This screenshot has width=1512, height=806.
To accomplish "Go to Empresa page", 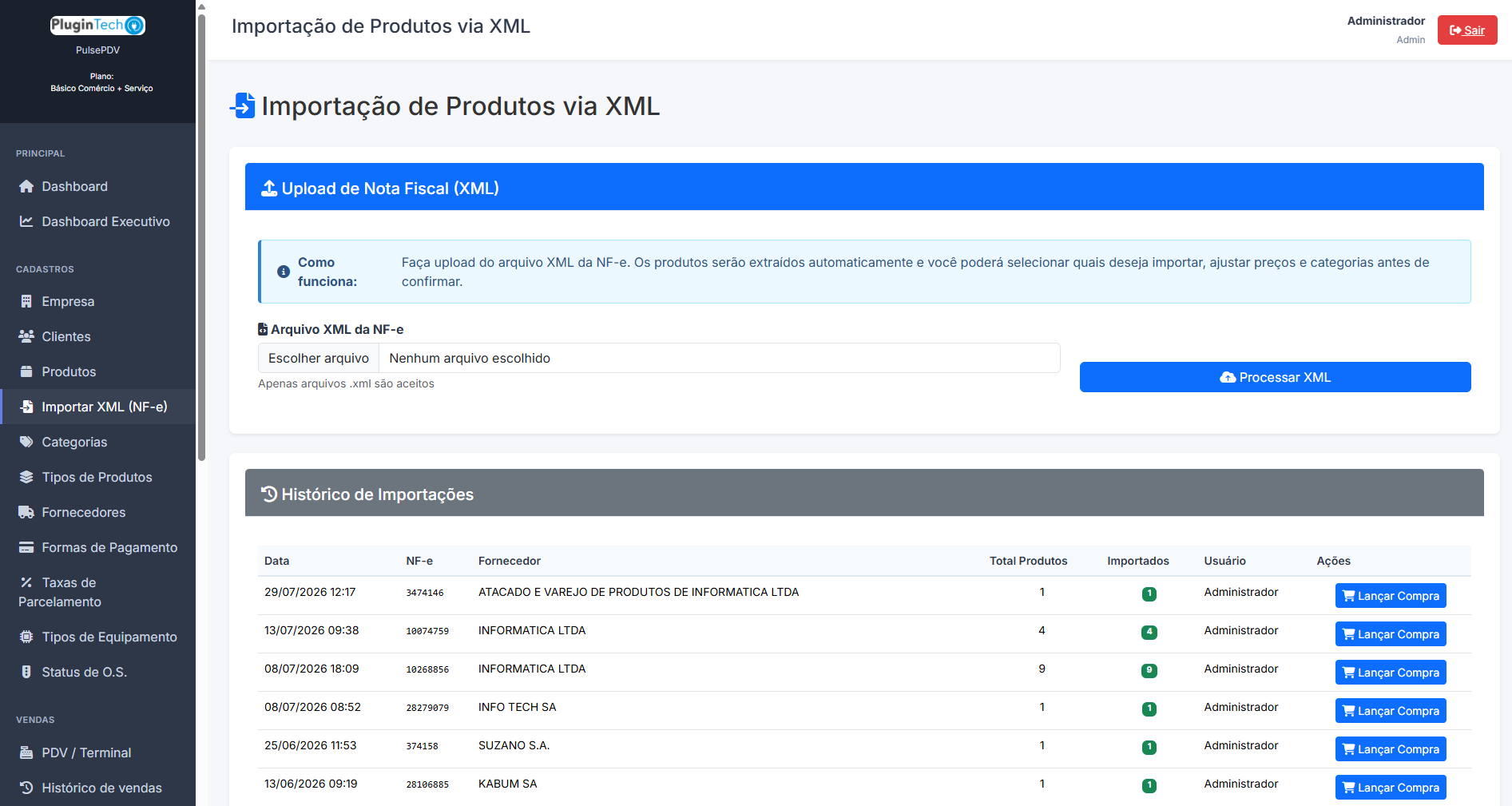I will 97,301.
